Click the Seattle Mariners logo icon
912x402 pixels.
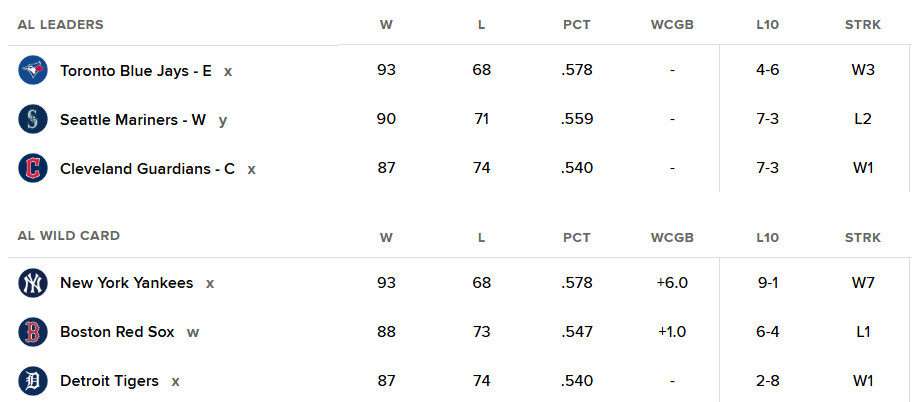click(32, 119)
